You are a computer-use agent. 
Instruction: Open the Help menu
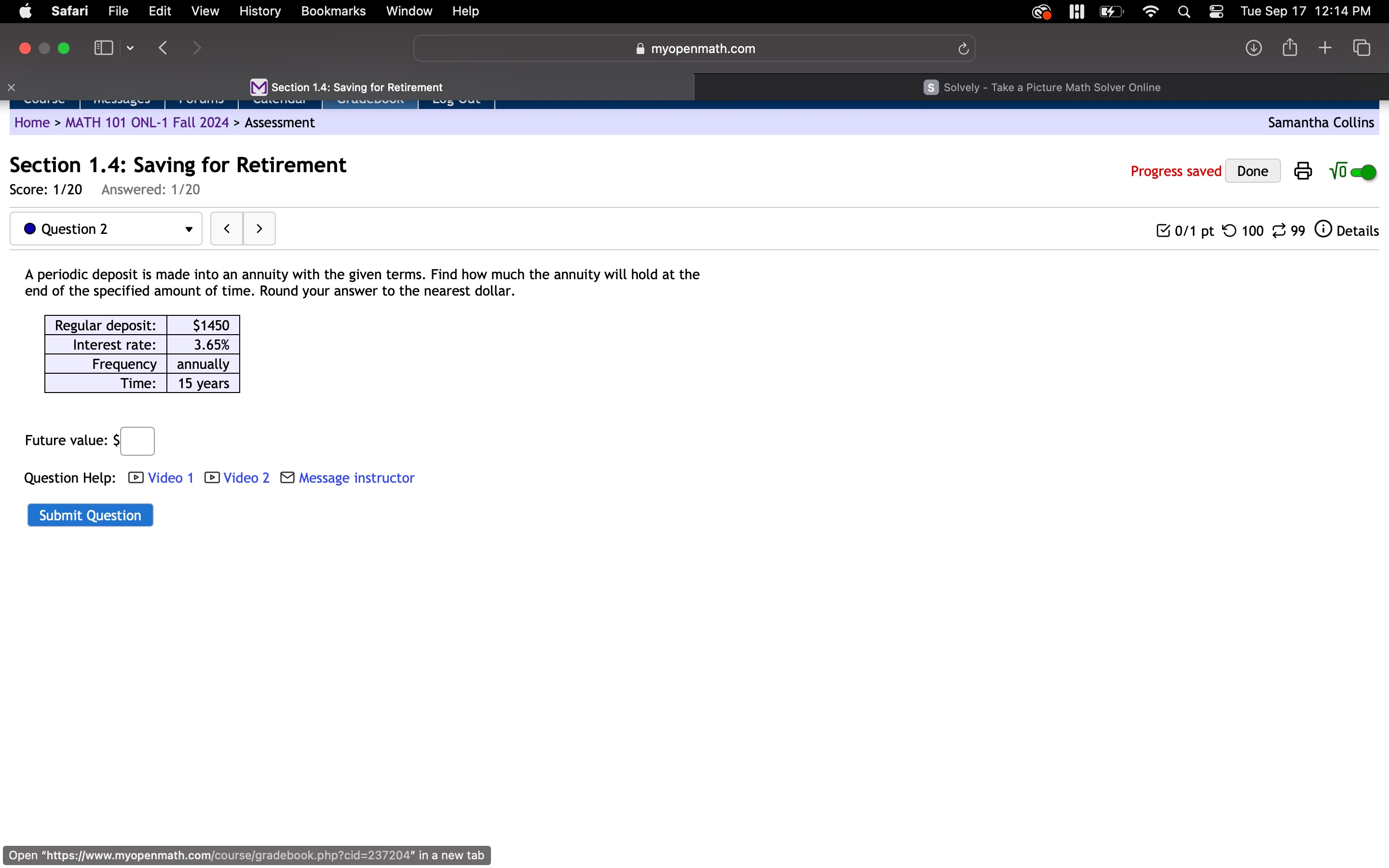coord(465,11)
